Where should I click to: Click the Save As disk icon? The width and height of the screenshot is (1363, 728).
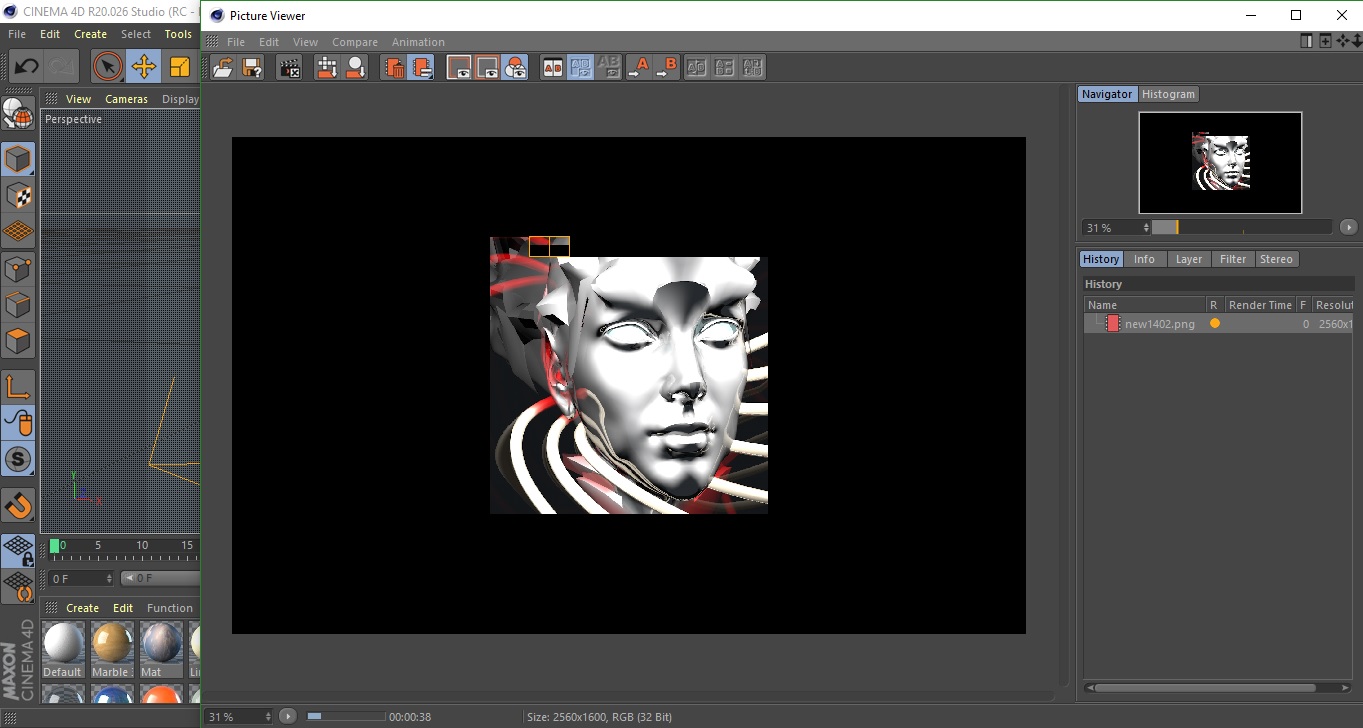pos(252,67)
